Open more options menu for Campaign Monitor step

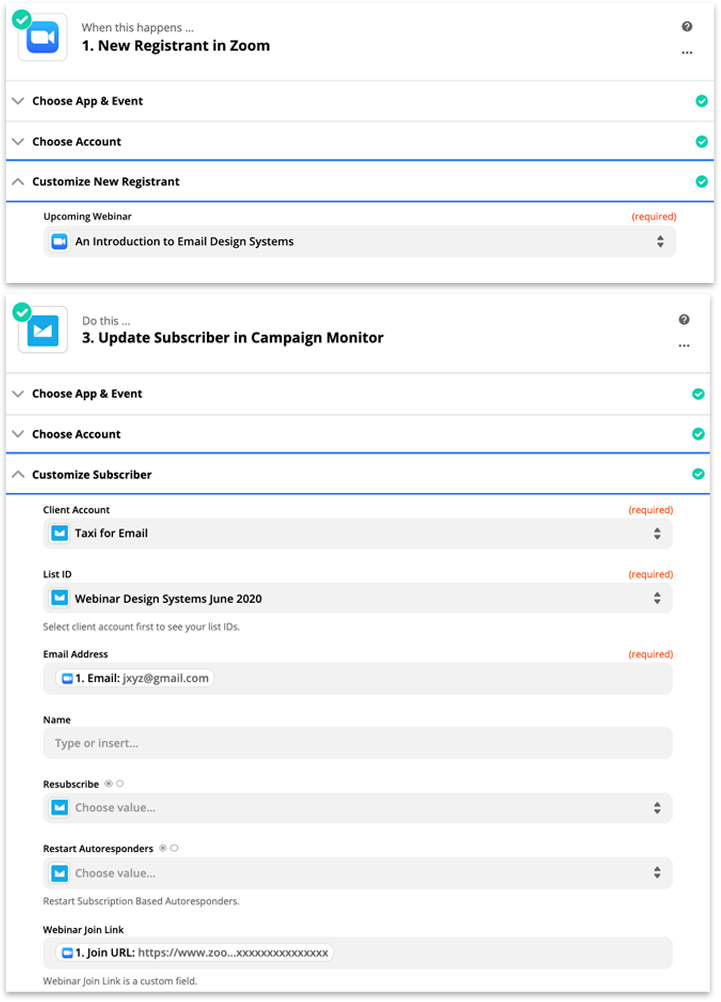click(684, 346)
